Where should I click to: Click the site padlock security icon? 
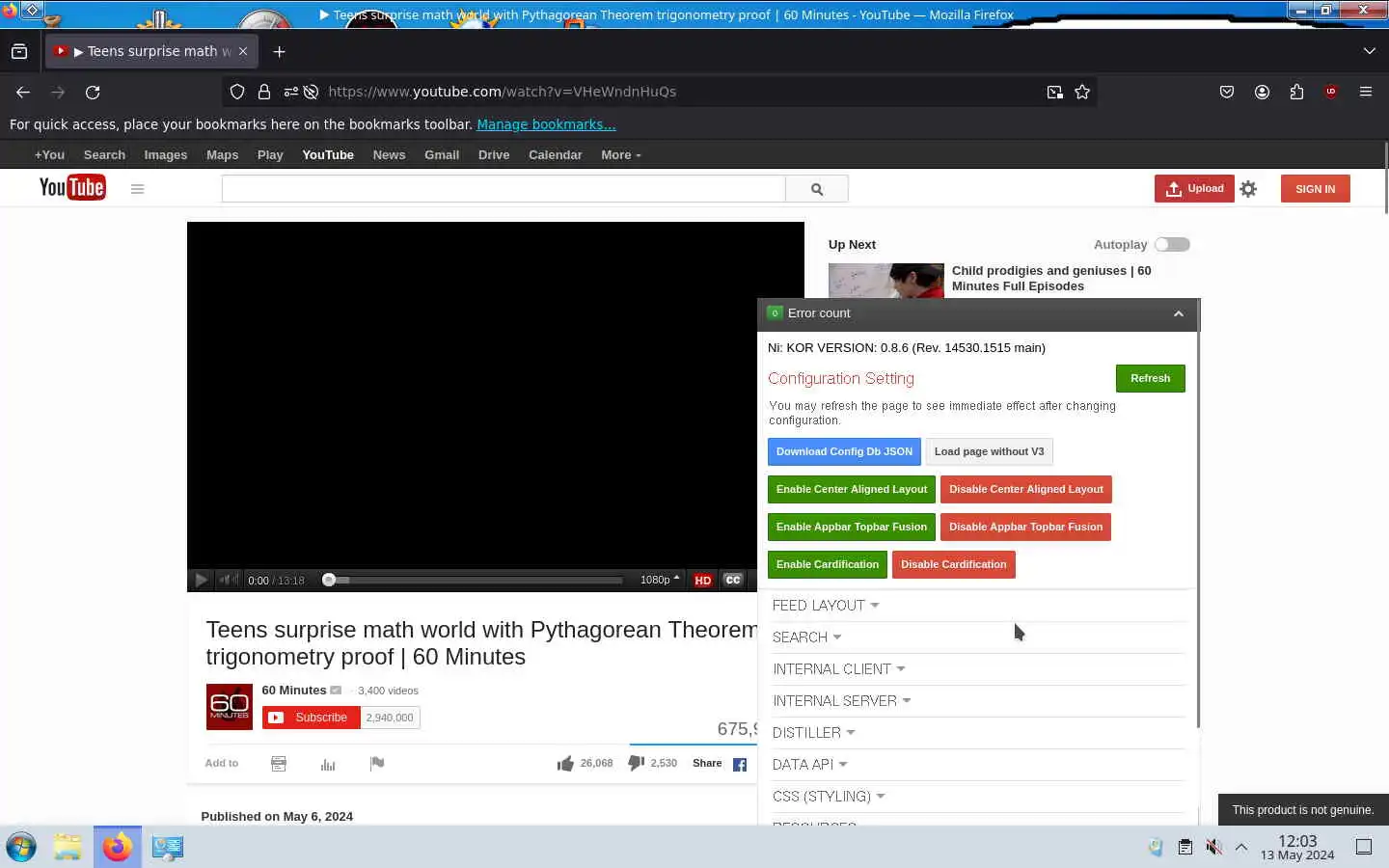point(263,92)
